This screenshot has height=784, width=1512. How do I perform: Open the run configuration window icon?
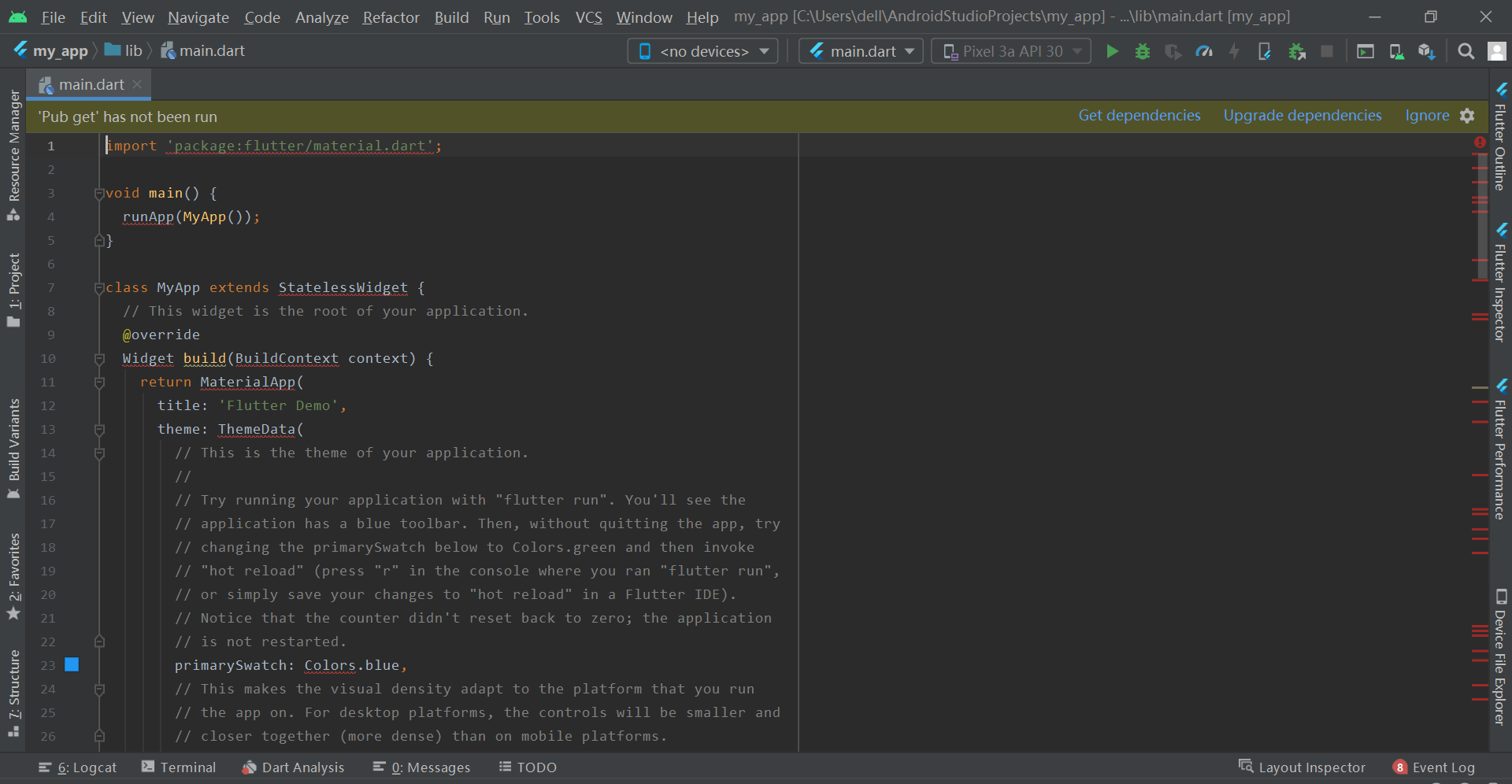1366,51
